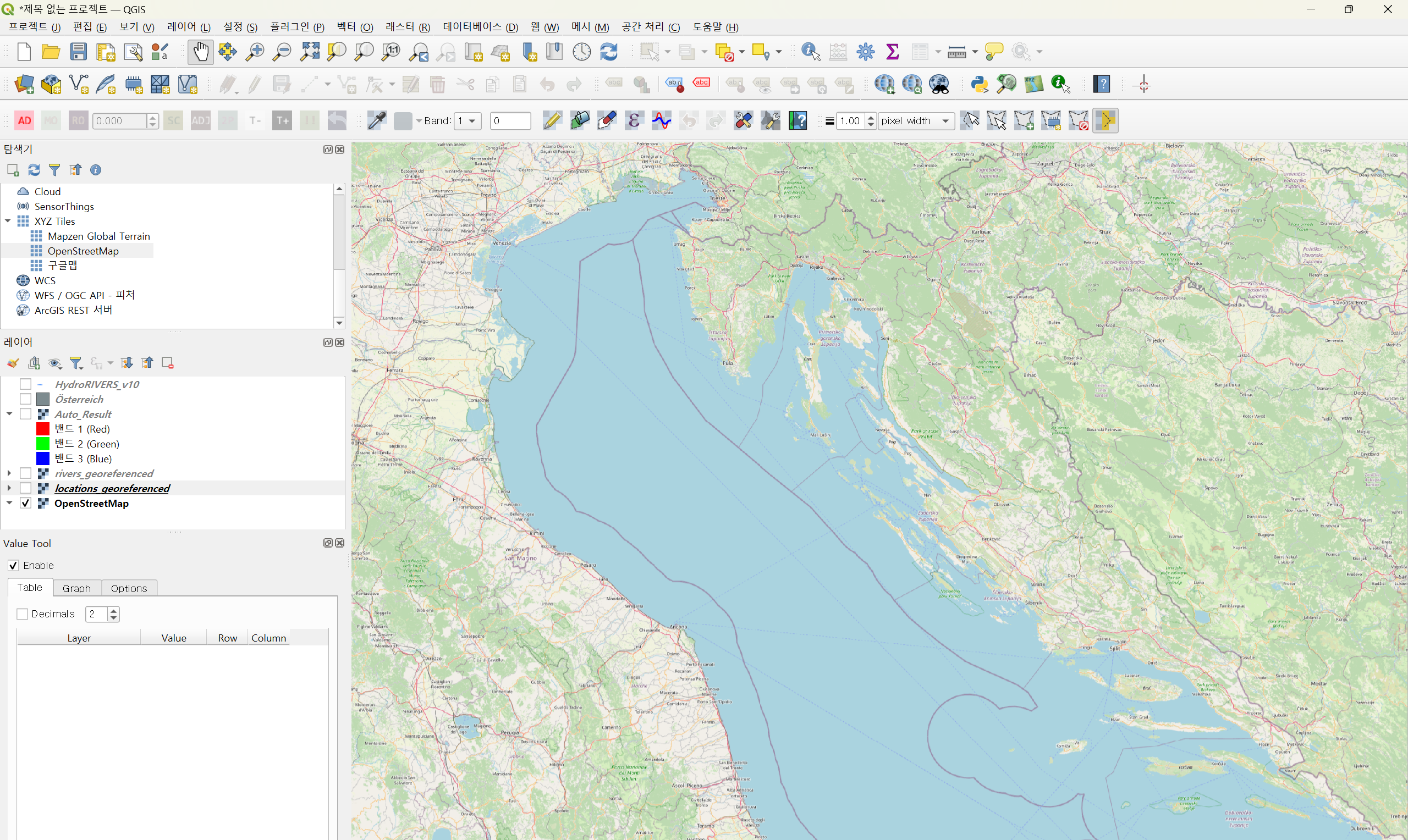Click the Zoom Out magnifier tool
The width and height of the screenshot is (1408, 840).
point(282,52)
